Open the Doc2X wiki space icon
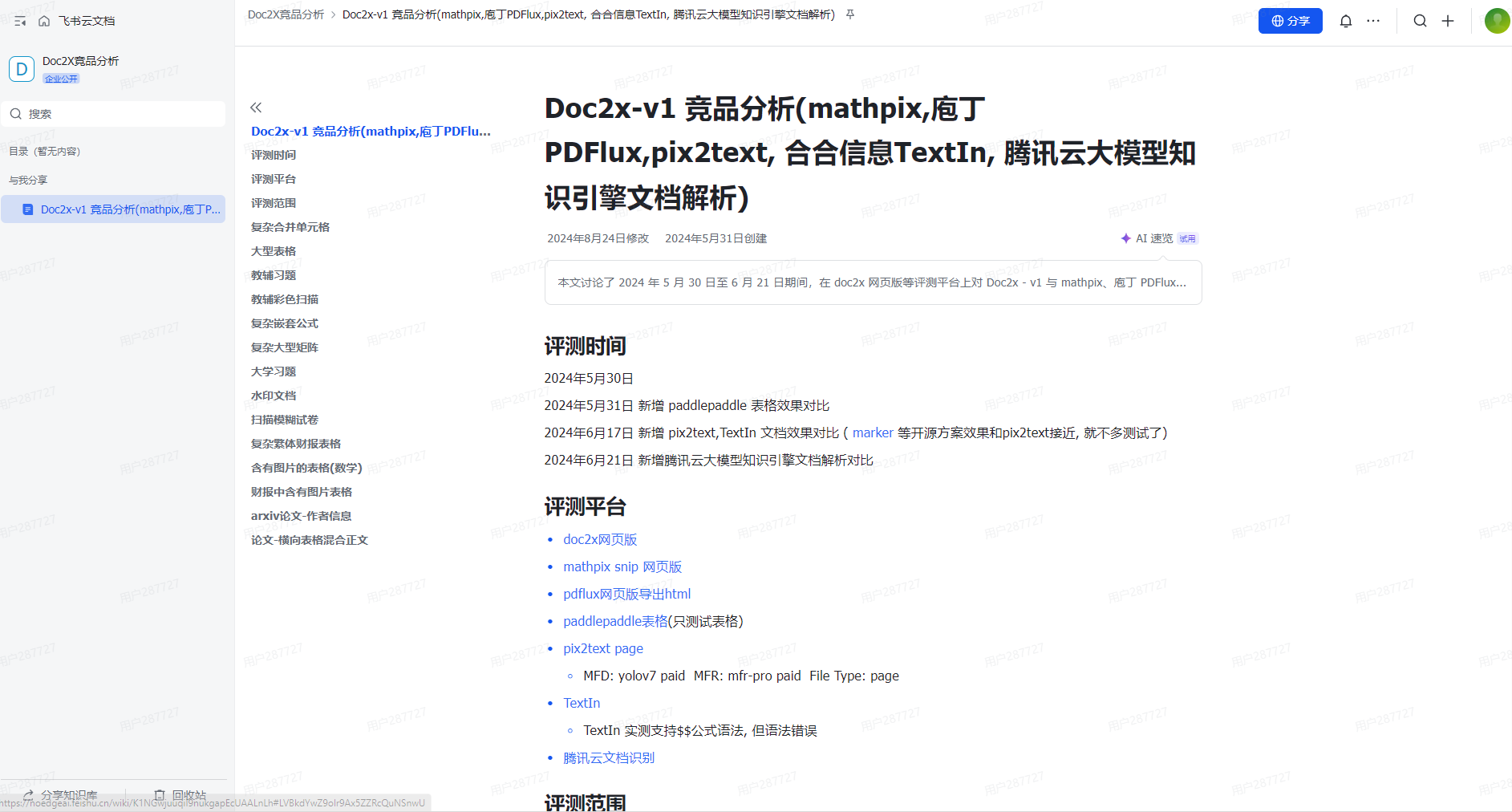The width and height of the screenshot is (1512, 812). tap(22, 69)
